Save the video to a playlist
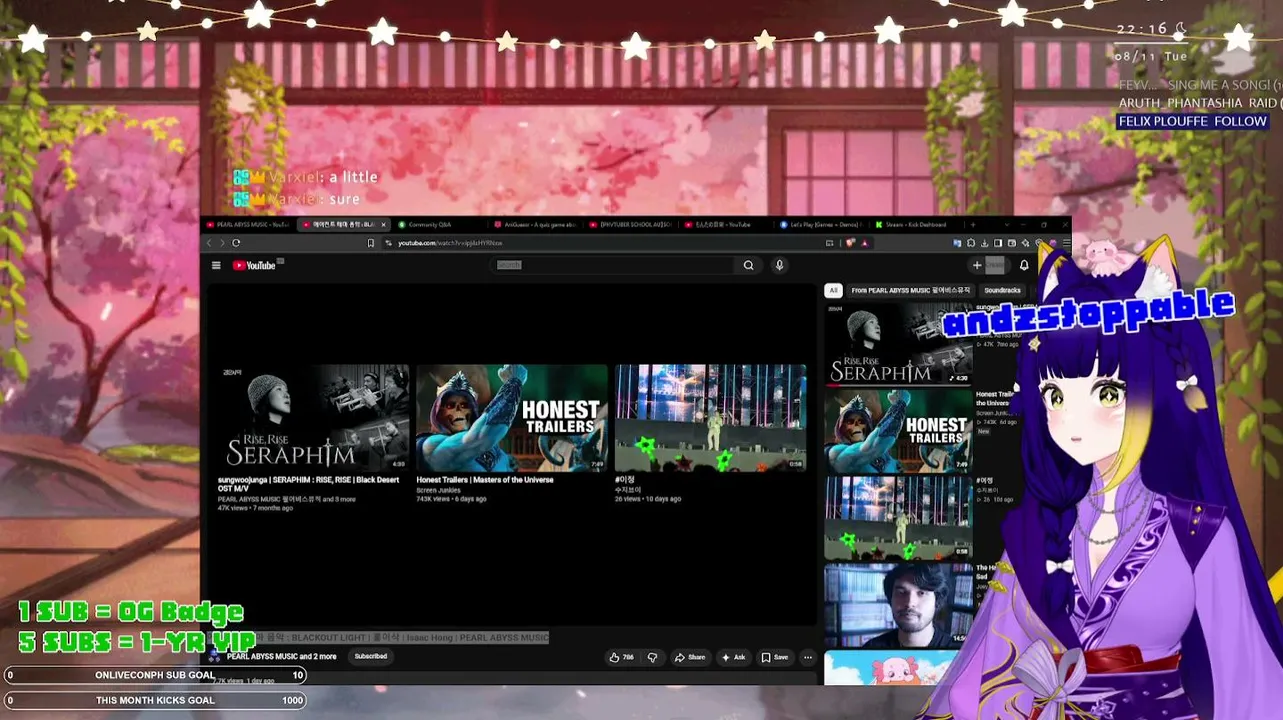This screenshot has width=1283, height=720. [x=775, y=657]
